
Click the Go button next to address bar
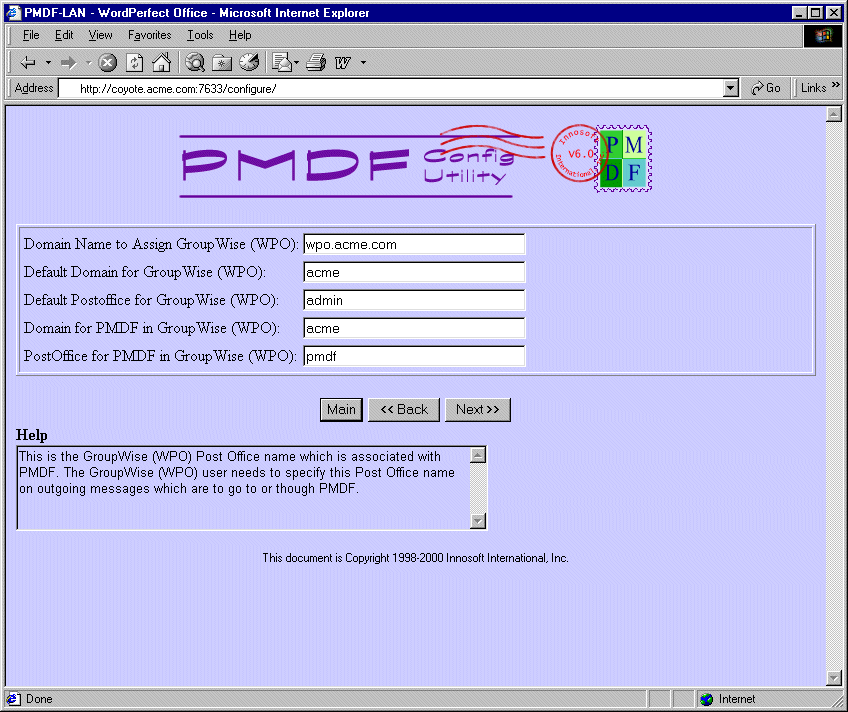[x=766, y=88]
